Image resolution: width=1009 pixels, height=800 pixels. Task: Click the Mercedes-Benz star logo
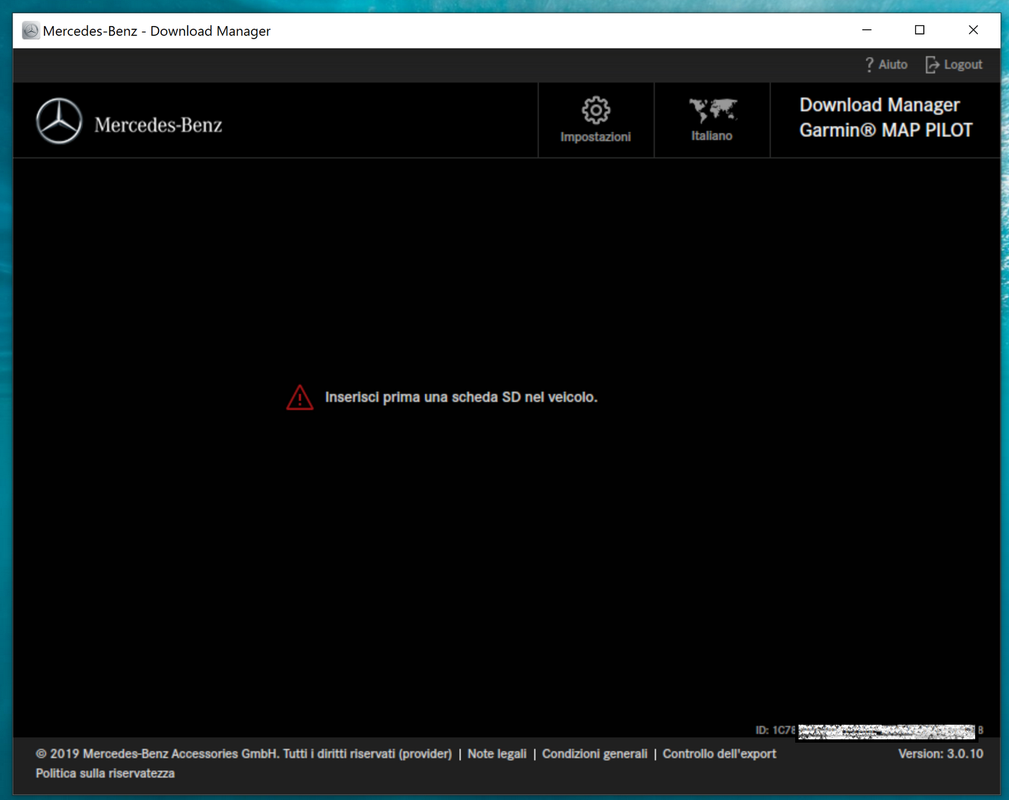(x=59, y=121)
